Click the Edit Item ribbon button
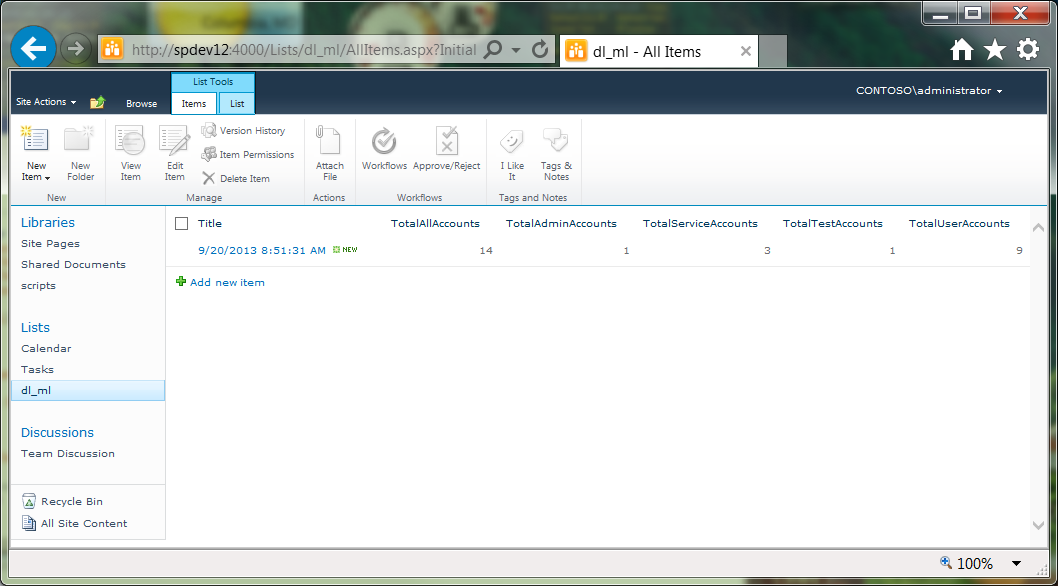Image resolution: width=1058 pixels, height=586 pixels. click(x=174, y=153)
